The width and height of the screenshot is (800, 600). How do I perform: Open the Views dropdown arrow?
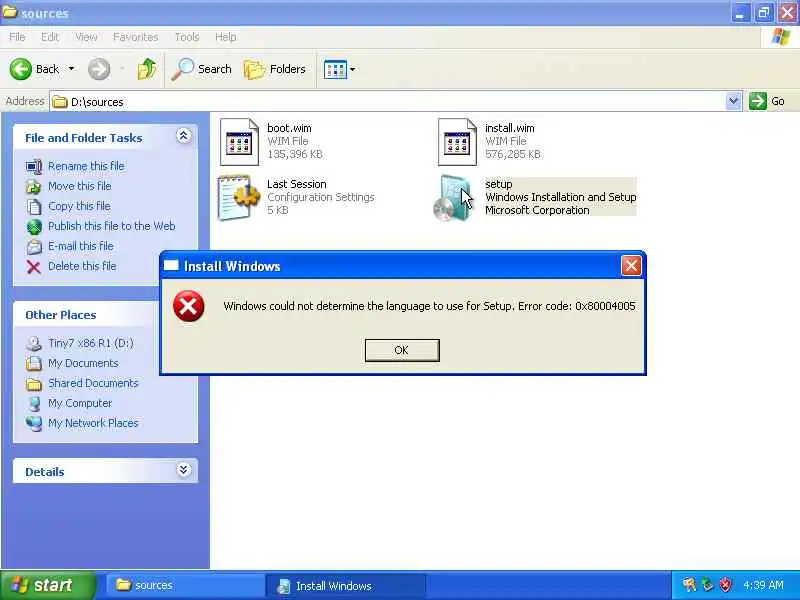[x=353, y=69]
